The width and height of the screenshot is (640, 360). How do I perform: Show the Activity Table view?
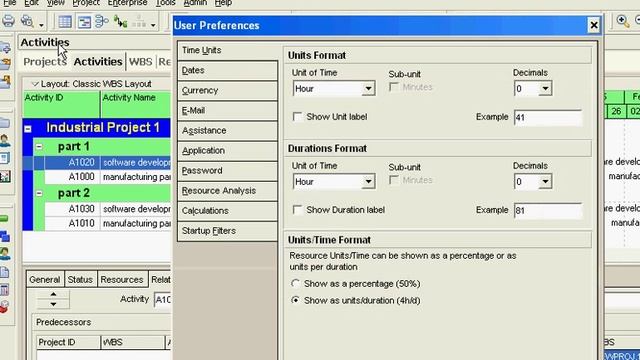tap(65, 22)
